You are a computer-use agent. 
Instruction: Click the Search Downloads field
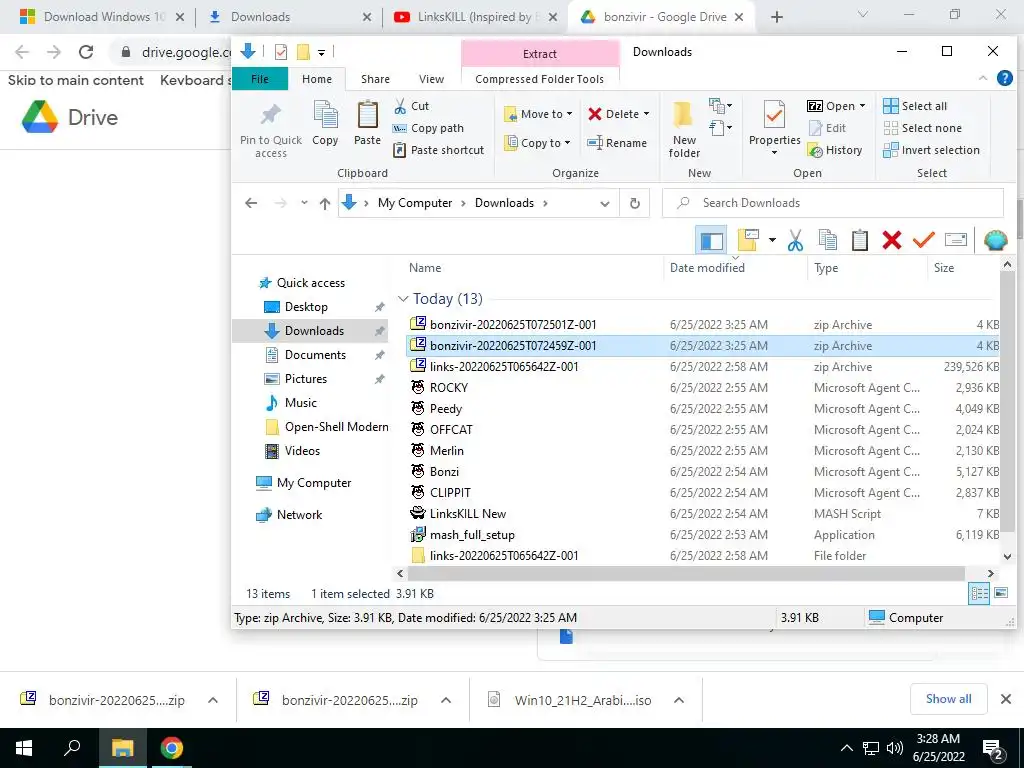tap(833, 203)
